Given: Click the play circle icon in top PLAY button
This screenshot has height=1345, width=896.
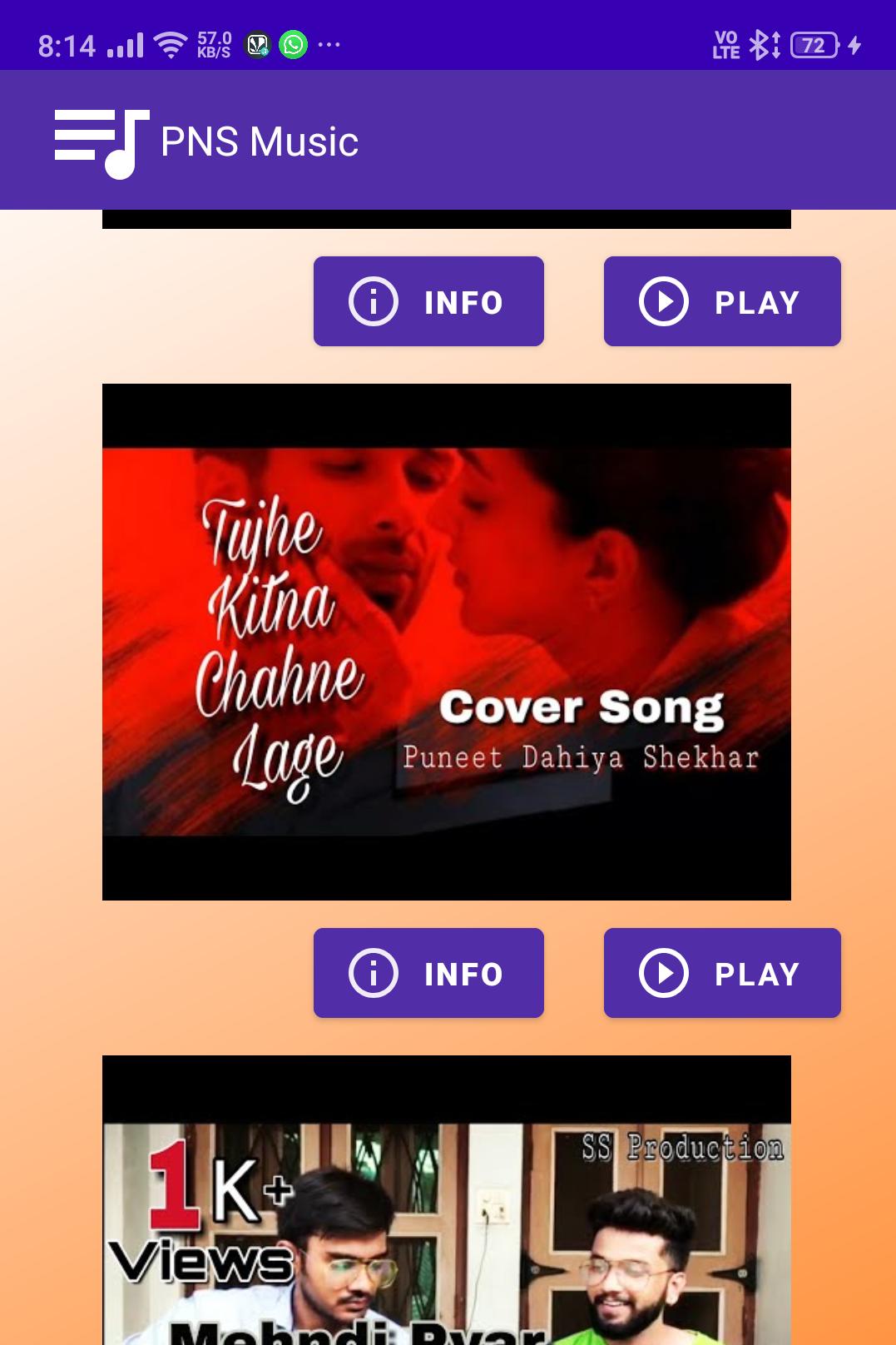Looking at the screenshot, I should pyautogui.click(x=664, y=301).
